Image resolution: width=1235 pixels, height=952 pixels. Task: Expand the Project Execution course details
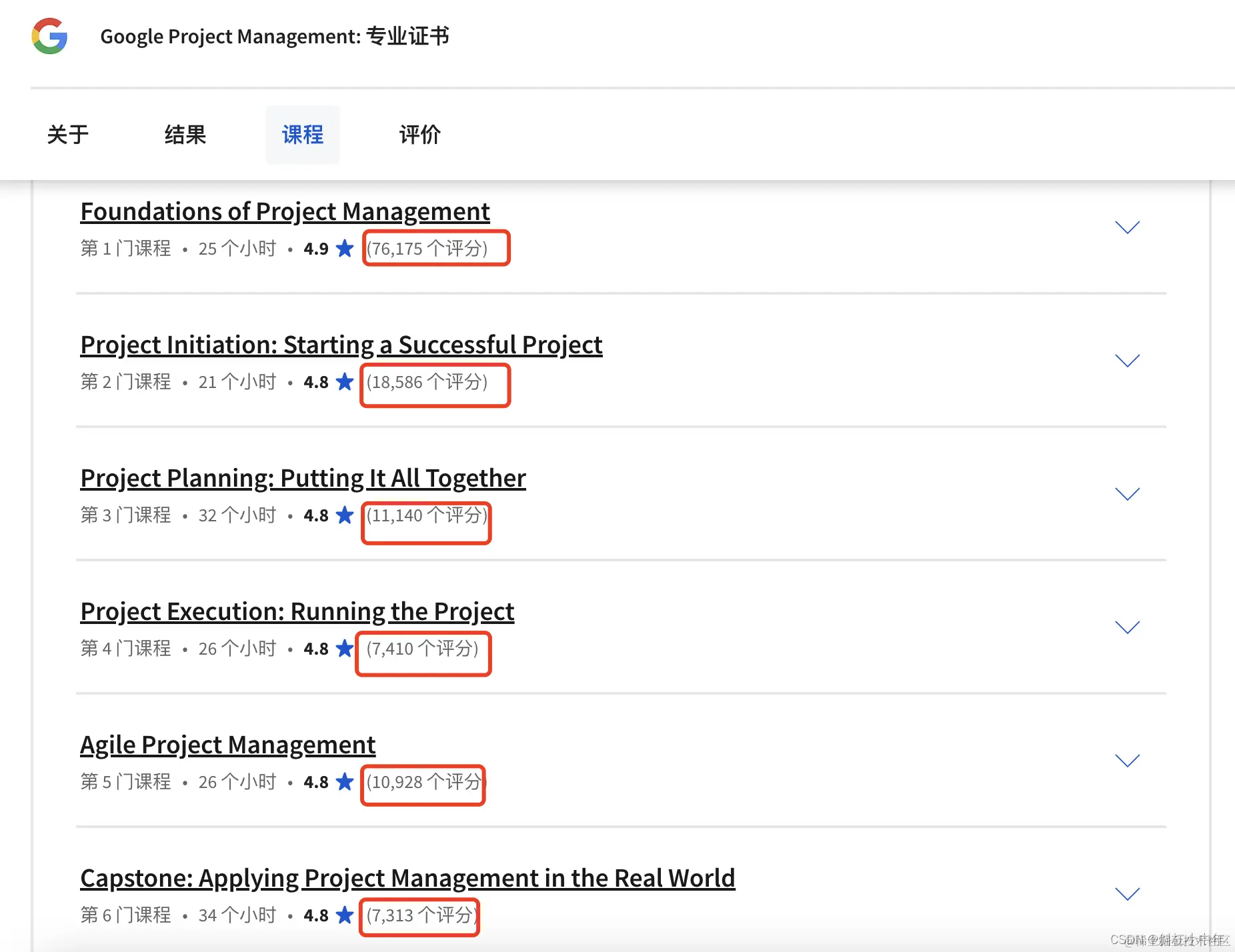click(1127, 627)
